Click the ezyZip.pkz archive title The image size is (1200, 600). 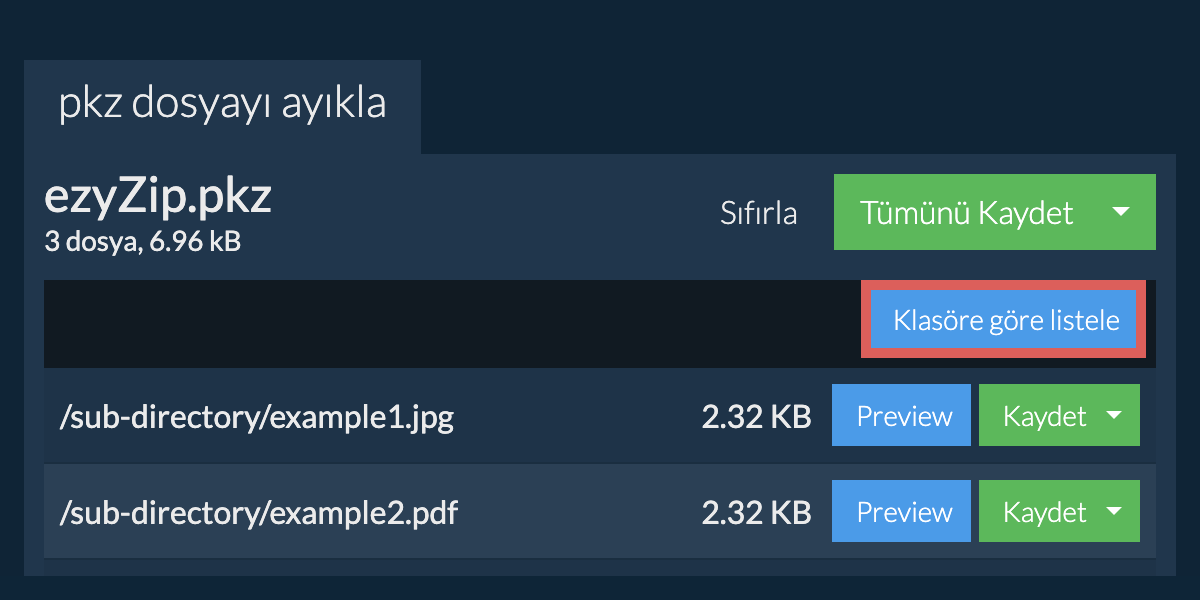click(x=158, y=198)
